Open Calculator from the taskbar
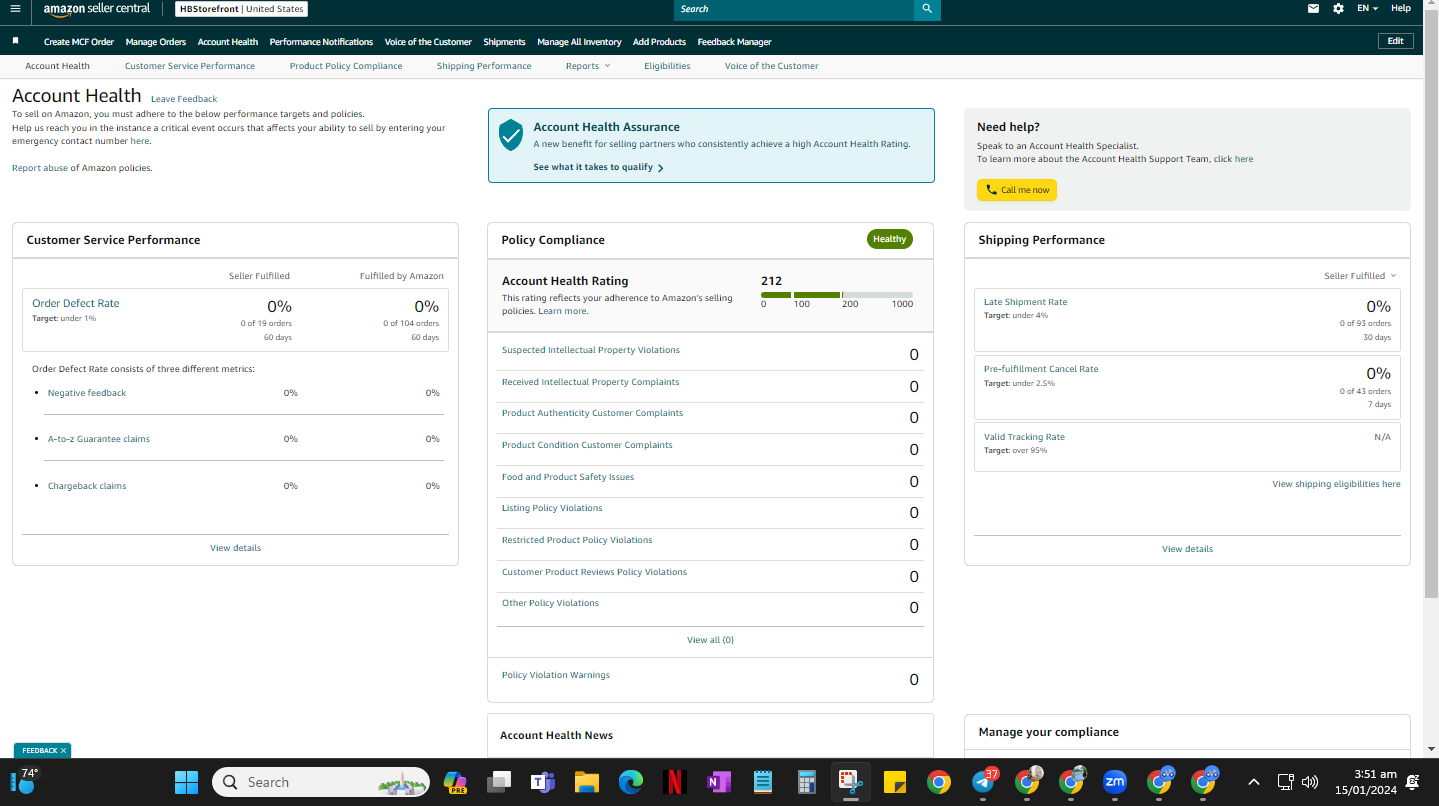Viewport: 1439px width, 806px height. [806, 782]
